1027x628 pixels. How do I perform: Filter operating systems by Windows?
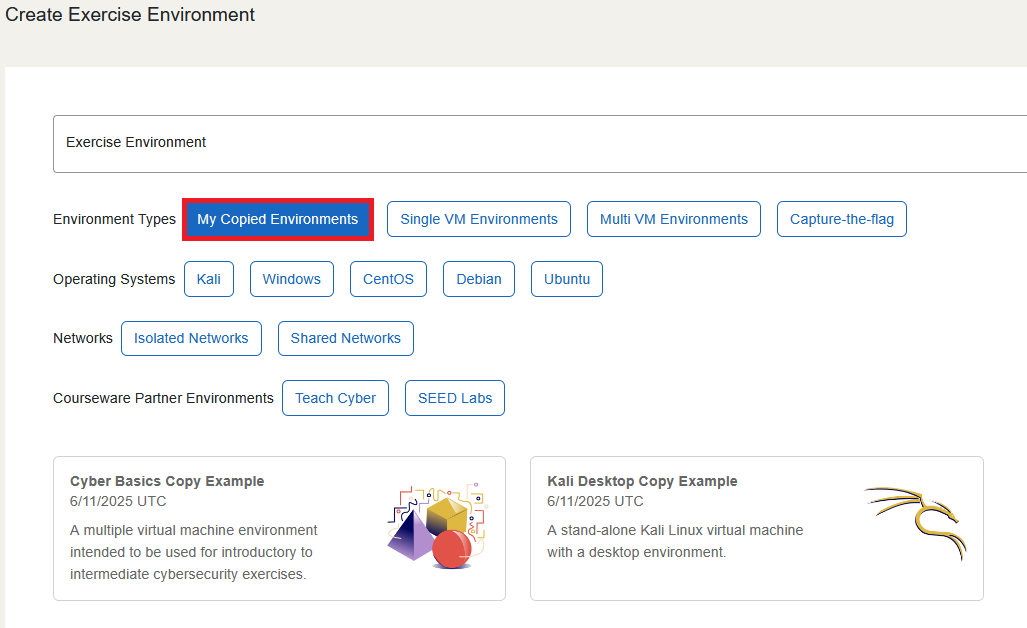coord(291,279)
